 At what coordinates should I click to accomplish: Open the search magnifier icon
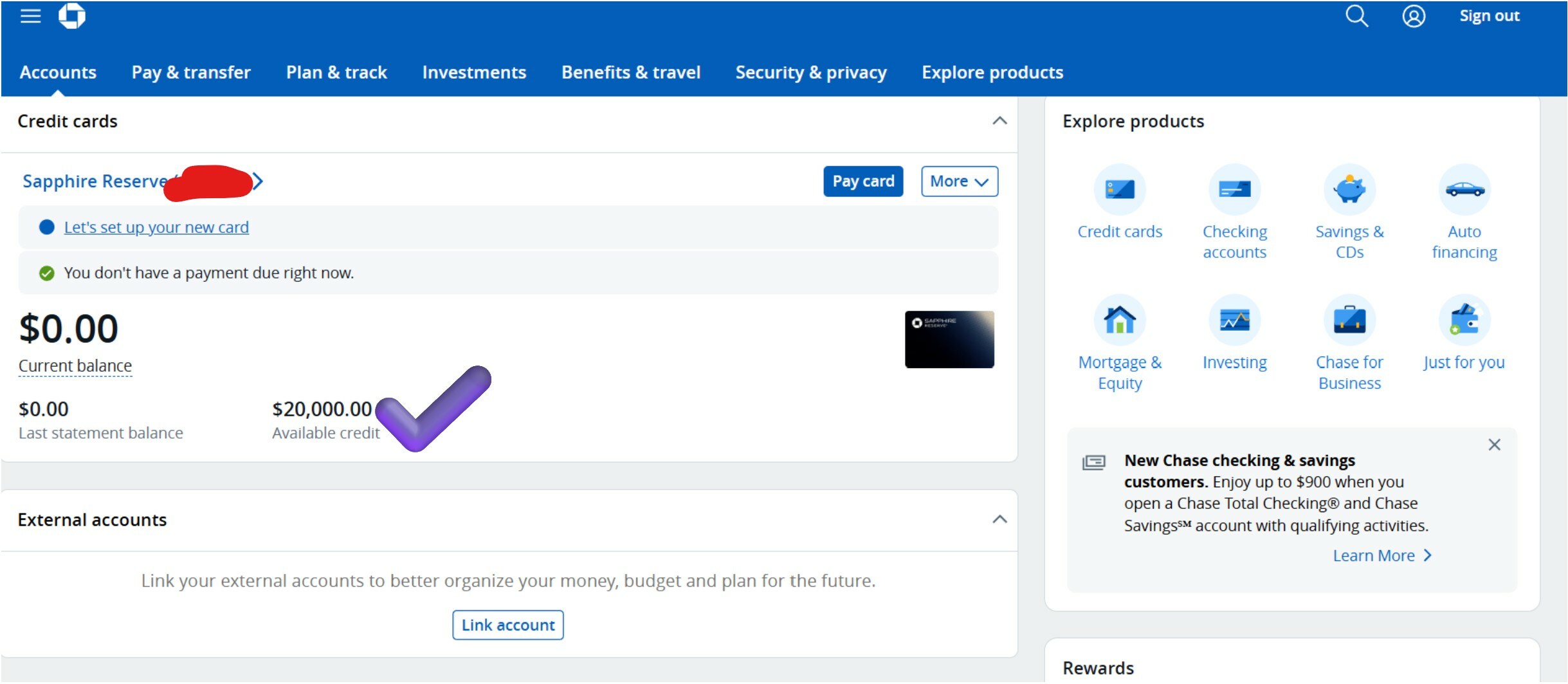(x=1356, y=16)
